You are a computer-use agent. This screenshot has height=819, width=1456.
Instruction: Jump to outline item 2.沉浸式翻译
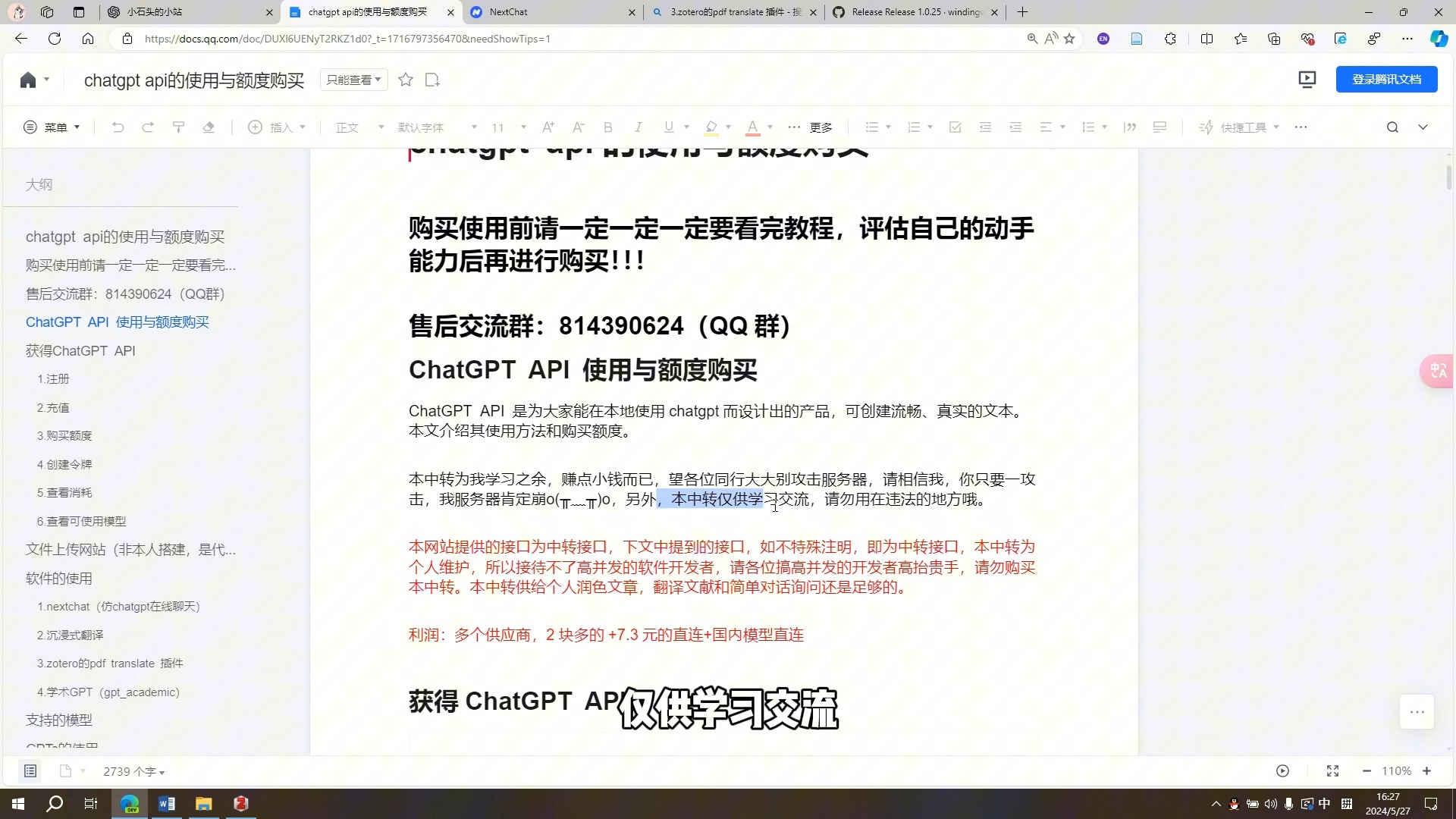click(x=70, y=635)
